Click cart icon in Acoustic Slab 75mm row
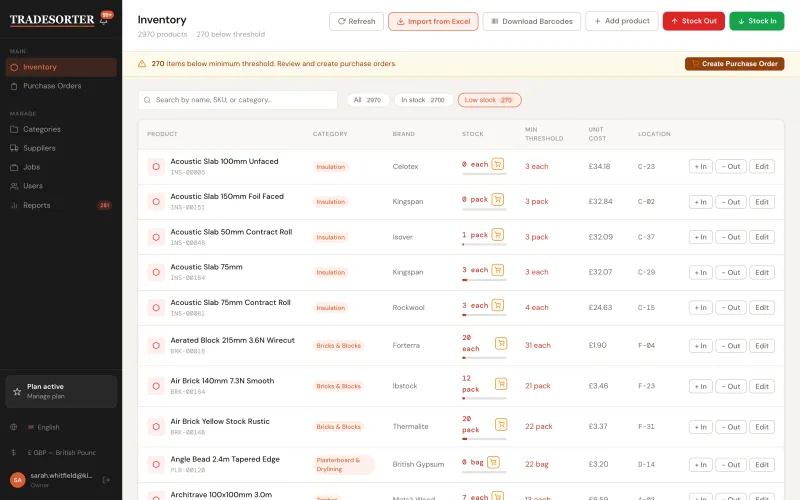 (x=497, y=269)
